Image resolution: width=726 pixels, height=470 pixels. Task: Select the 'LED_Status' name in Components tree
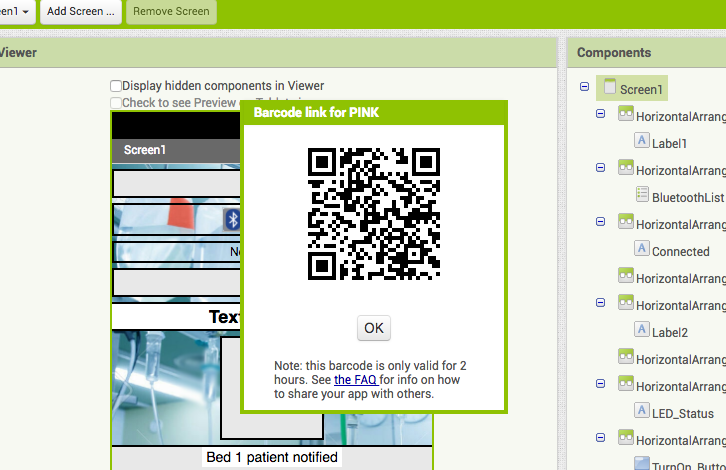pyautogui.click(x=682, y=414)
